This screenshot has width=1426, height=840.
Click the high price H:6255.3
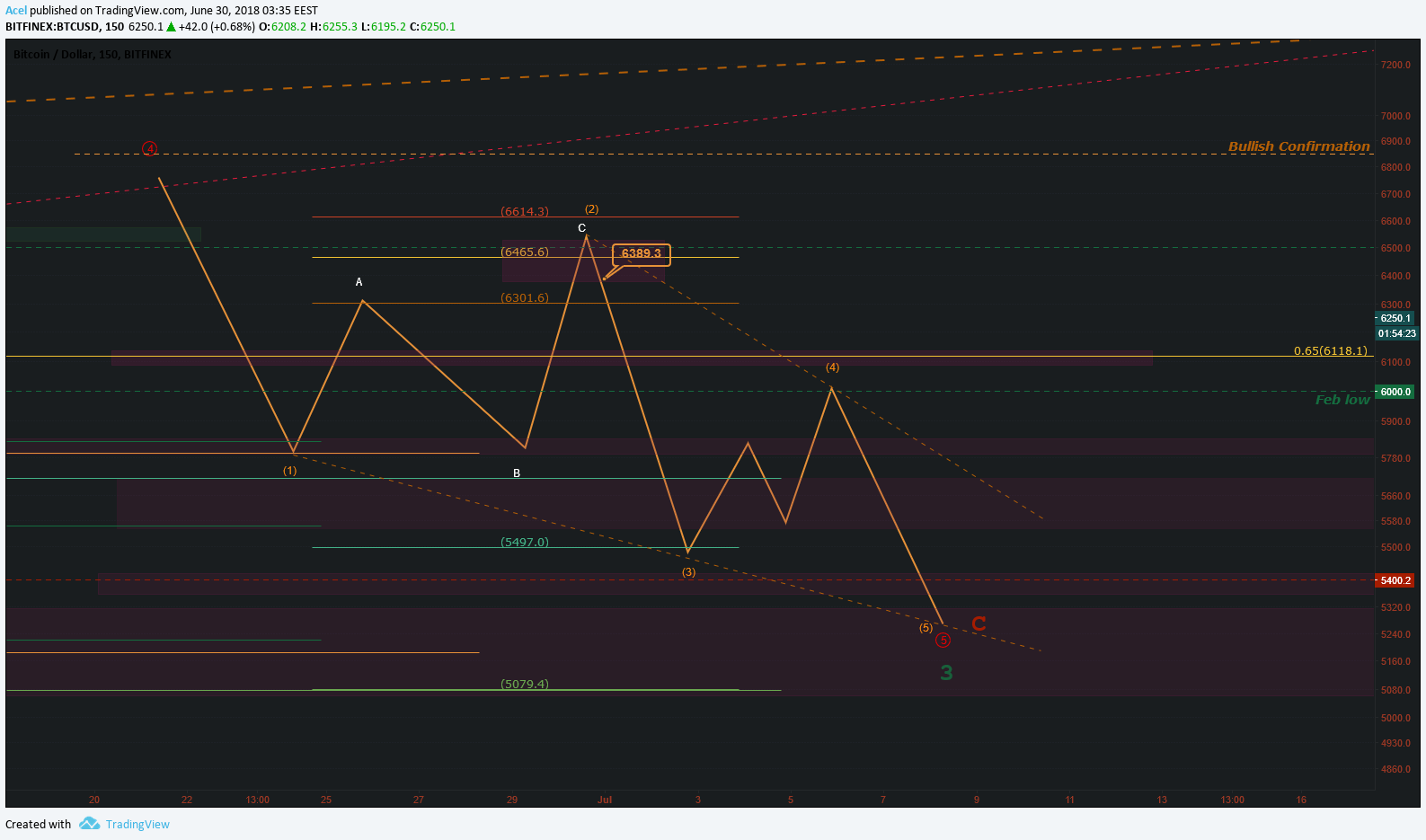pos(333,27)
